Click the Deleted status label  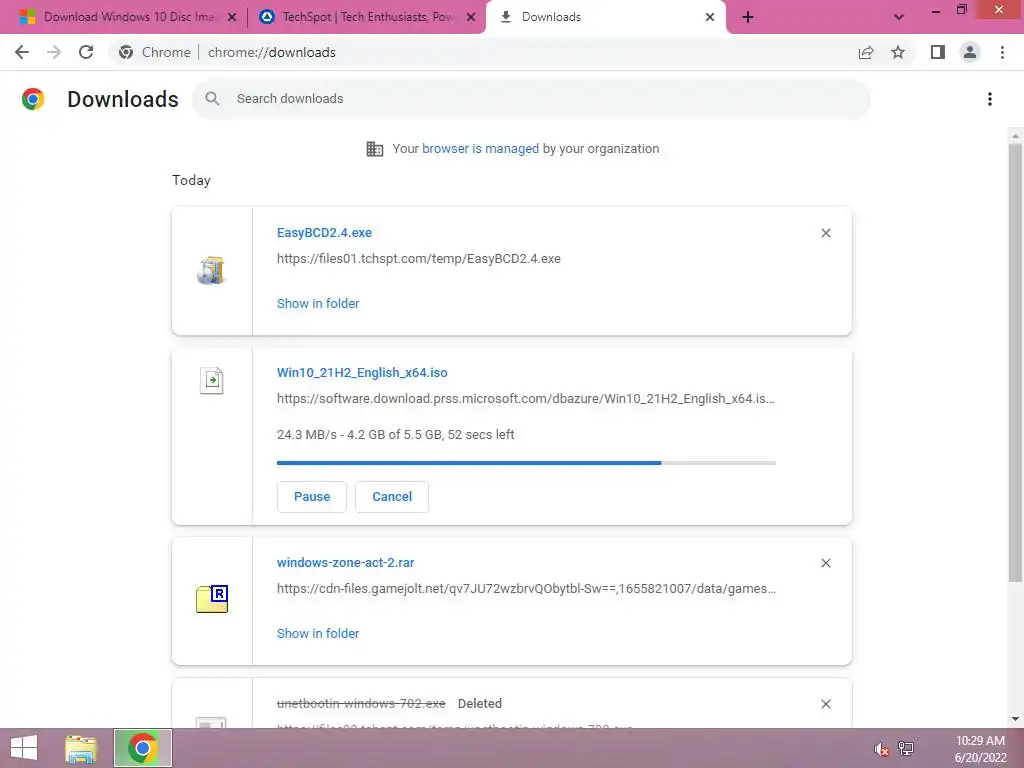[x=480, y=704]
